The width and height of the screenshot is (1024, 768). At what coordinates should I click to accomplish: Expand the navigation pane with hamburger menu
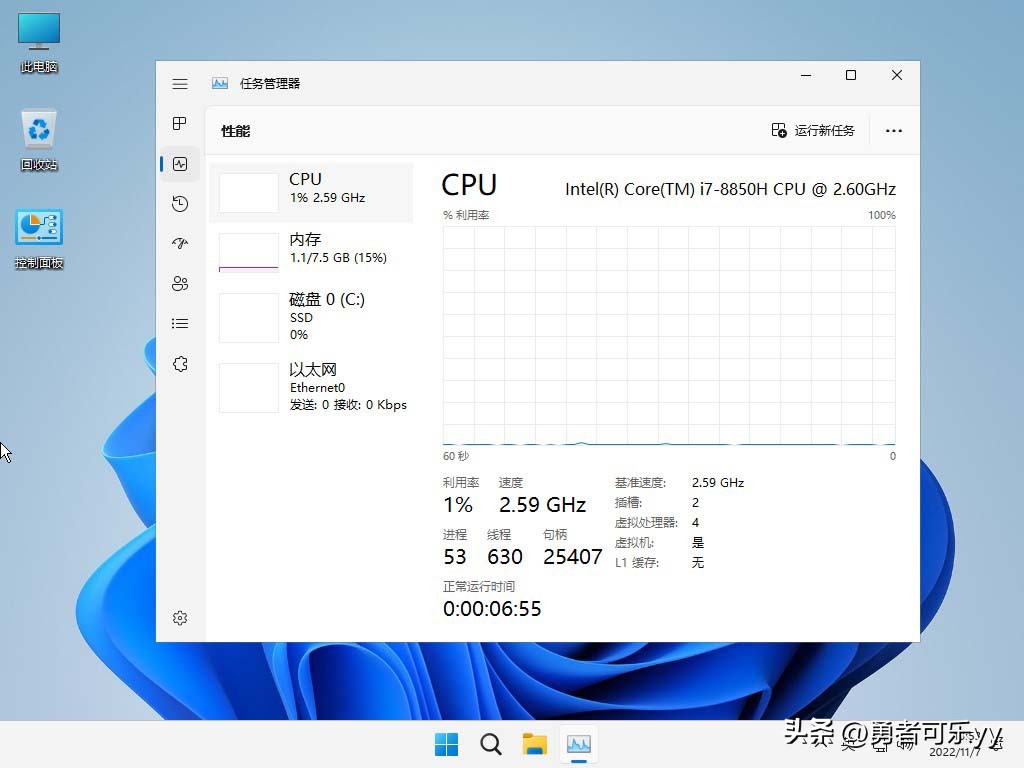tap(180, 84)
